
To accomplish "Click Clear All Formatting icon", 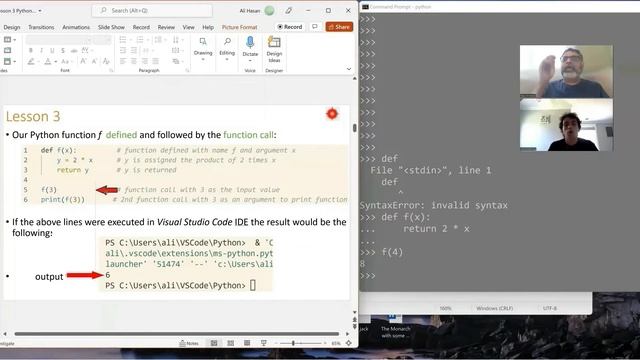I will click(106, 61).
